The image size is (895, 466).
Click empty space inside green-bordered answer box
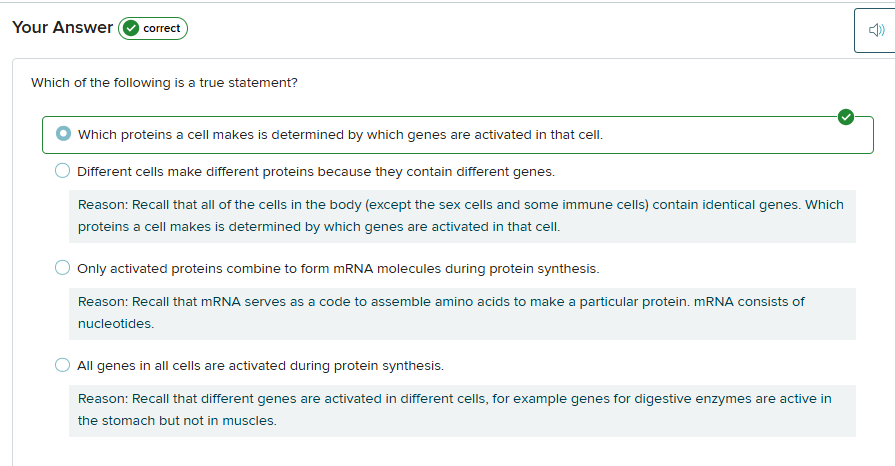click(730, 135)
